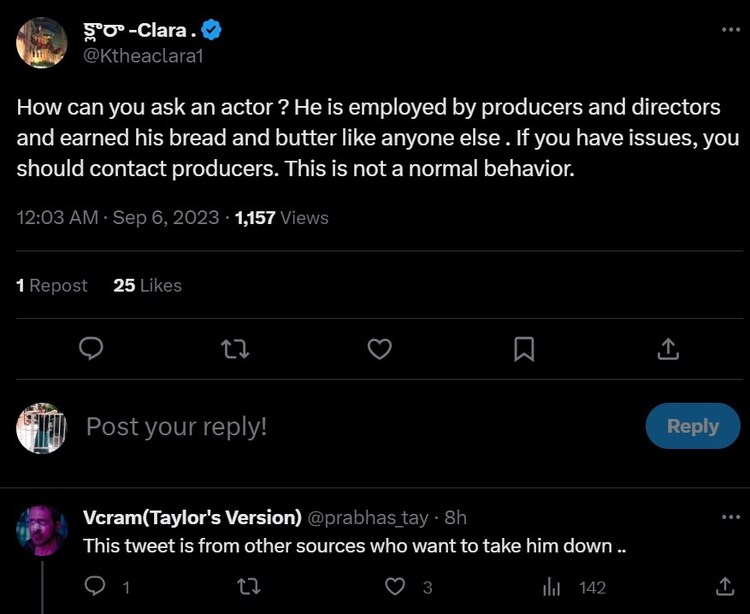
Task: Click the blue verified badge beside Clara
Action: pos(211,30)
